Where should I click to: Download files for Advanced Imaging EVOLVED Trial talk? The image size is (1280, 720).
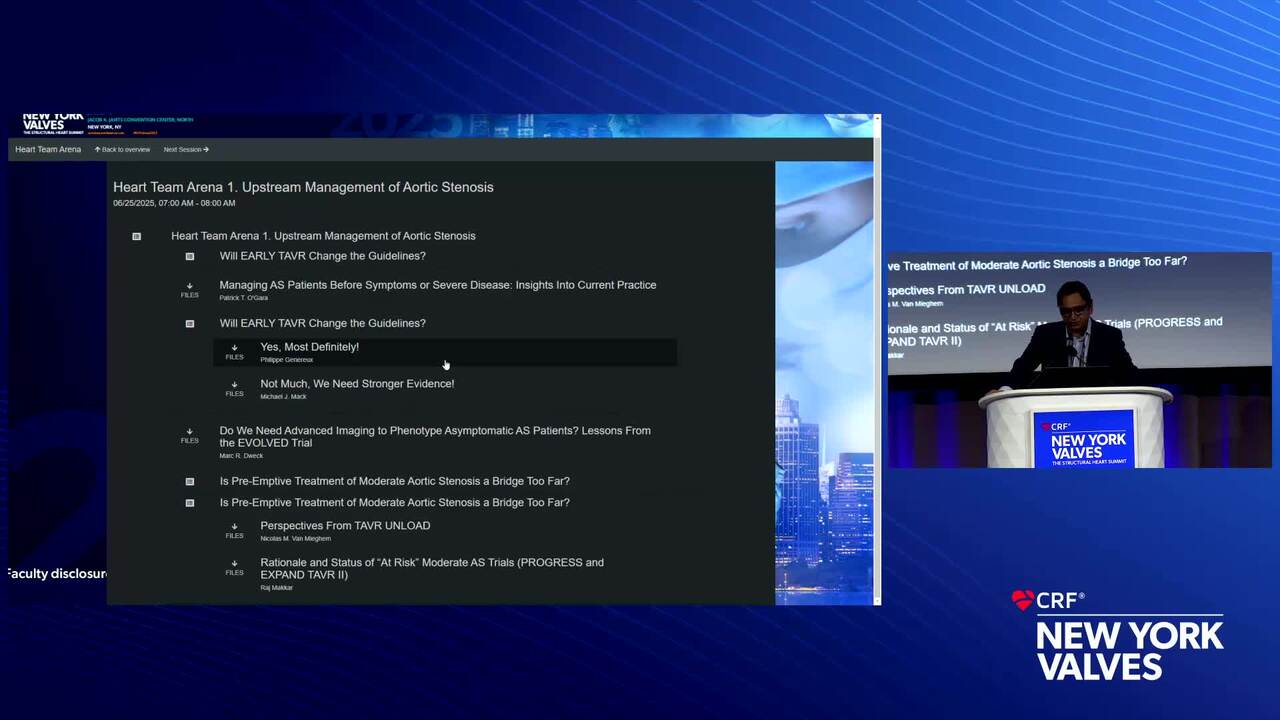189,436
